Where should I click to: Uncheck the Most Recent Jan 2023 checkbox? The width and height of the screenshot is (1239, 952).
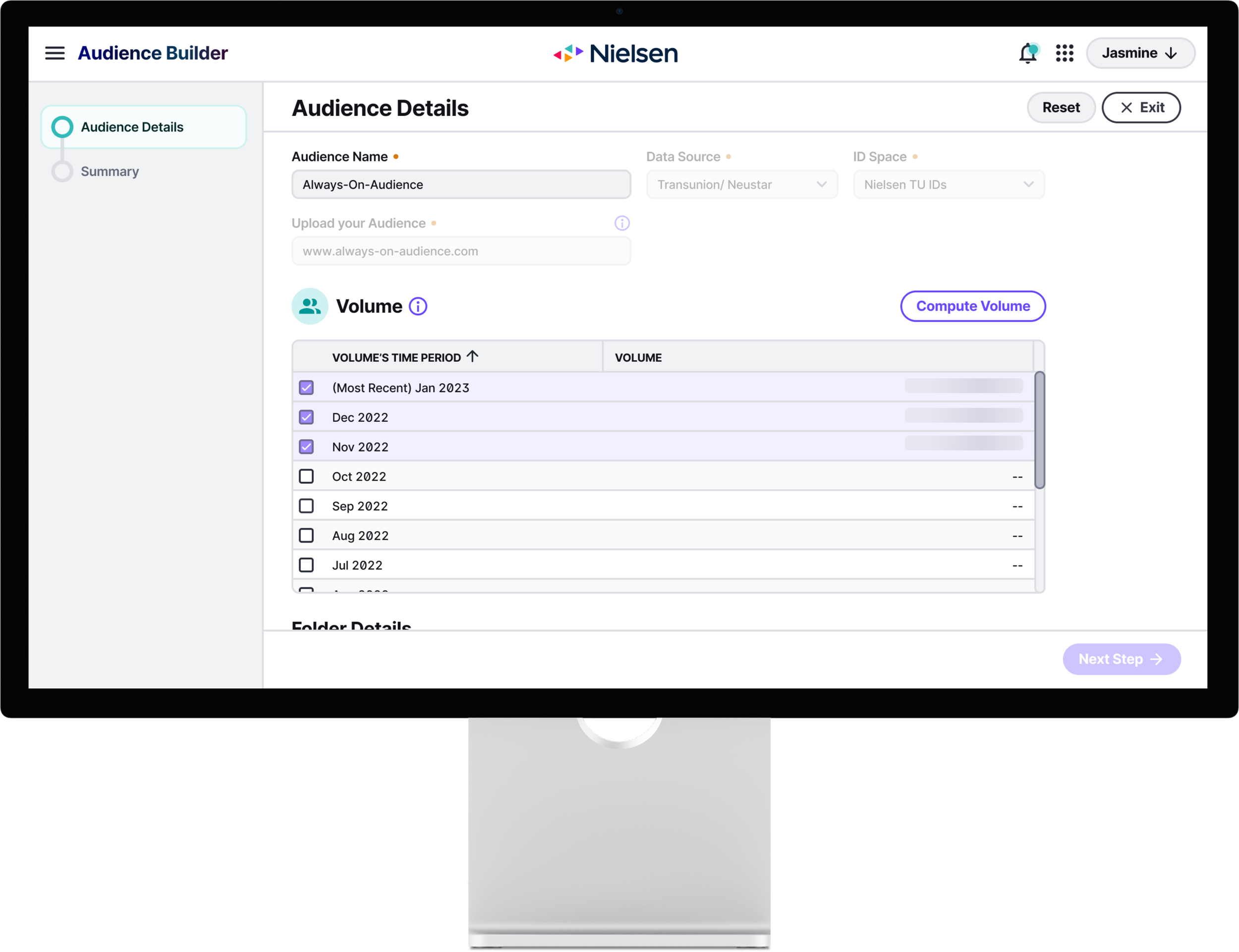[306, 388]
